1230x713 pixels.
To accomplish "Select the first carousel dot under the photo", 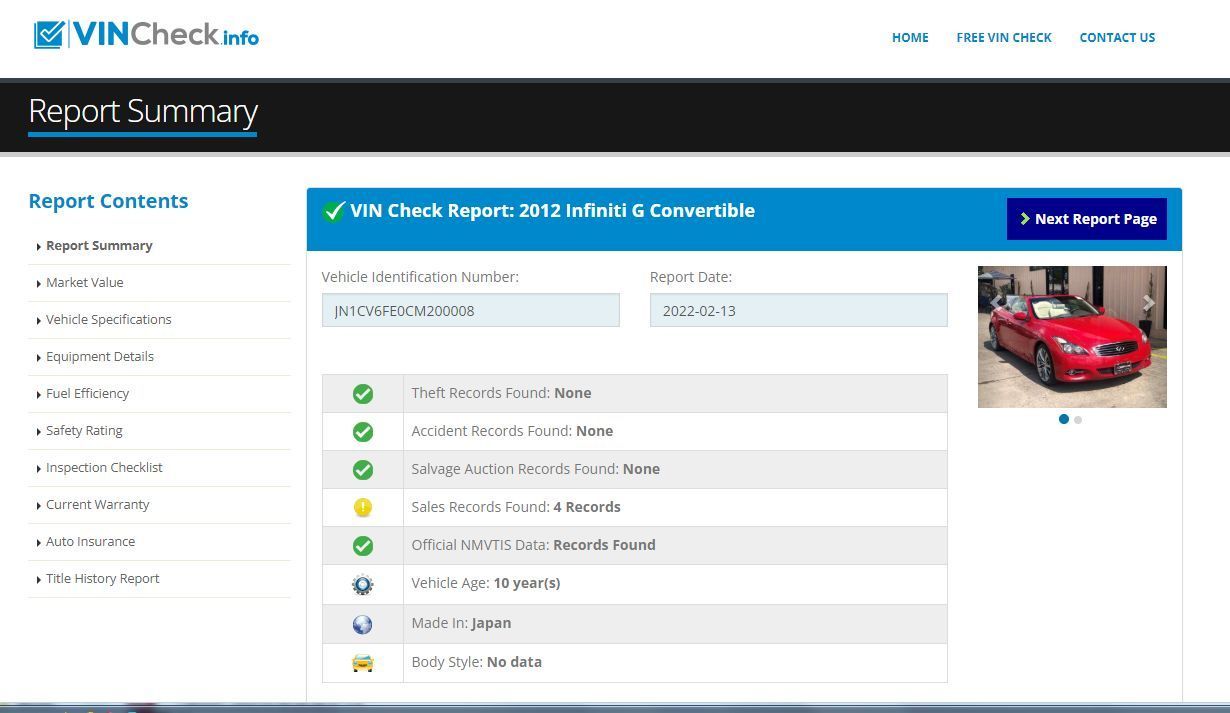I will click(1064, 419).
